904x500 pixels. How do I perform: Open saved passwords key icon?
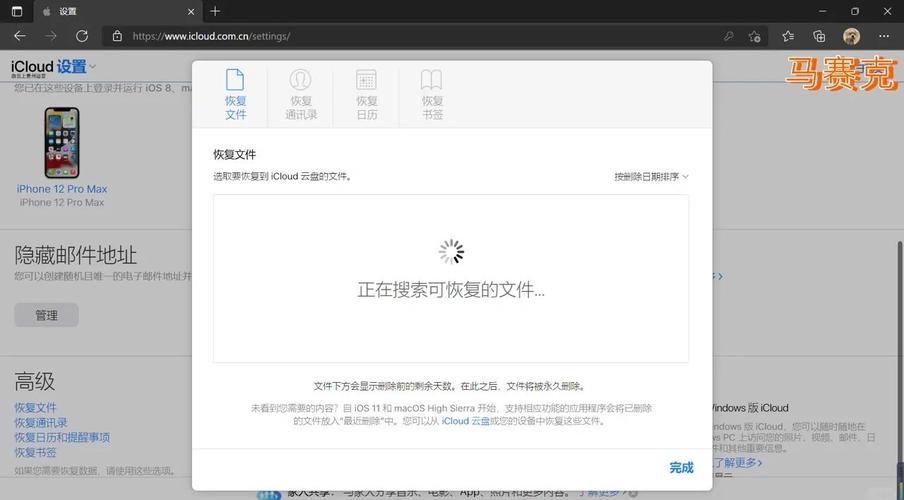pyautogui.click(x=729, y=36)
